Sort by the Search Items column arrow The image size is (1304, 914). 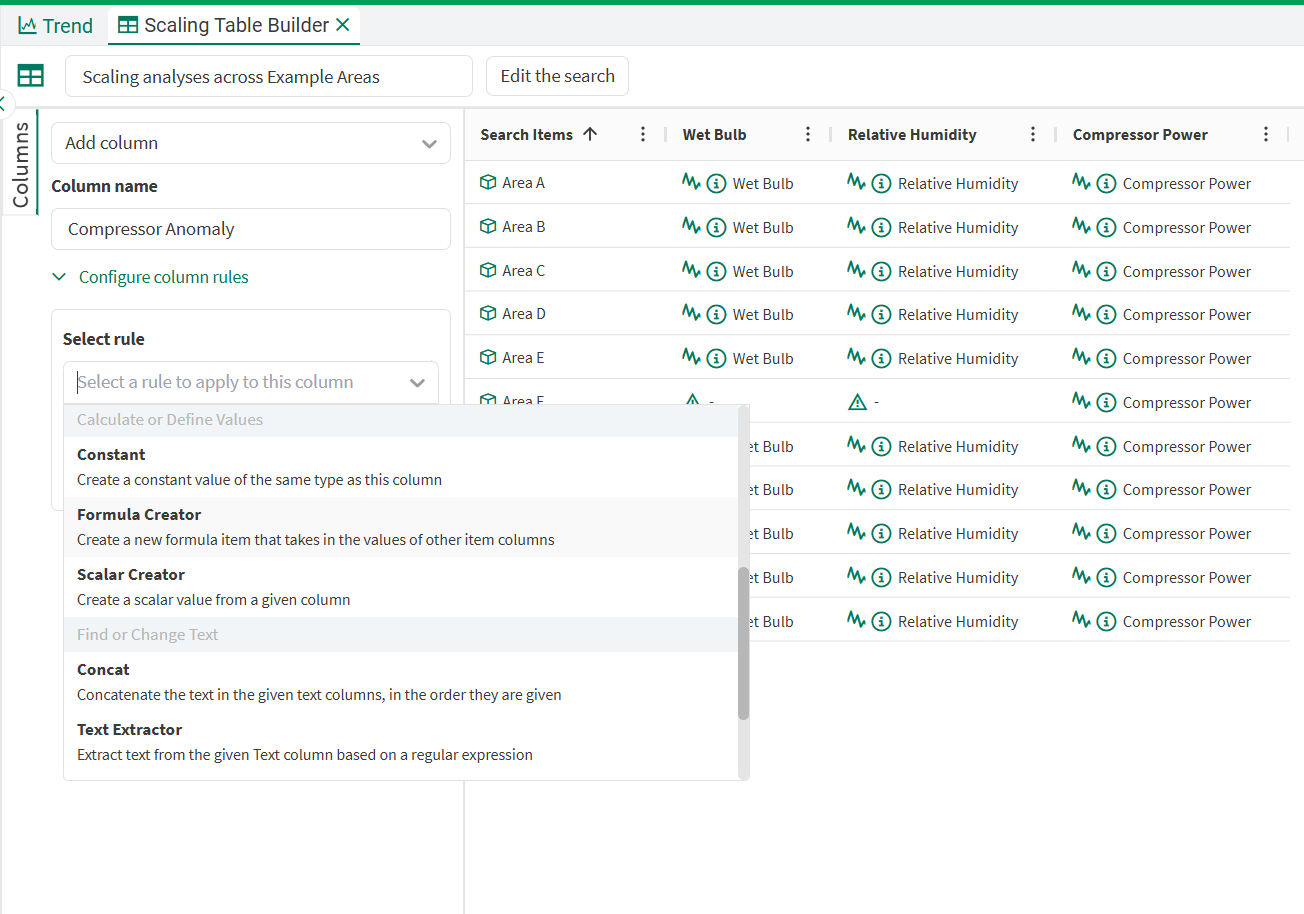[590, 134]
